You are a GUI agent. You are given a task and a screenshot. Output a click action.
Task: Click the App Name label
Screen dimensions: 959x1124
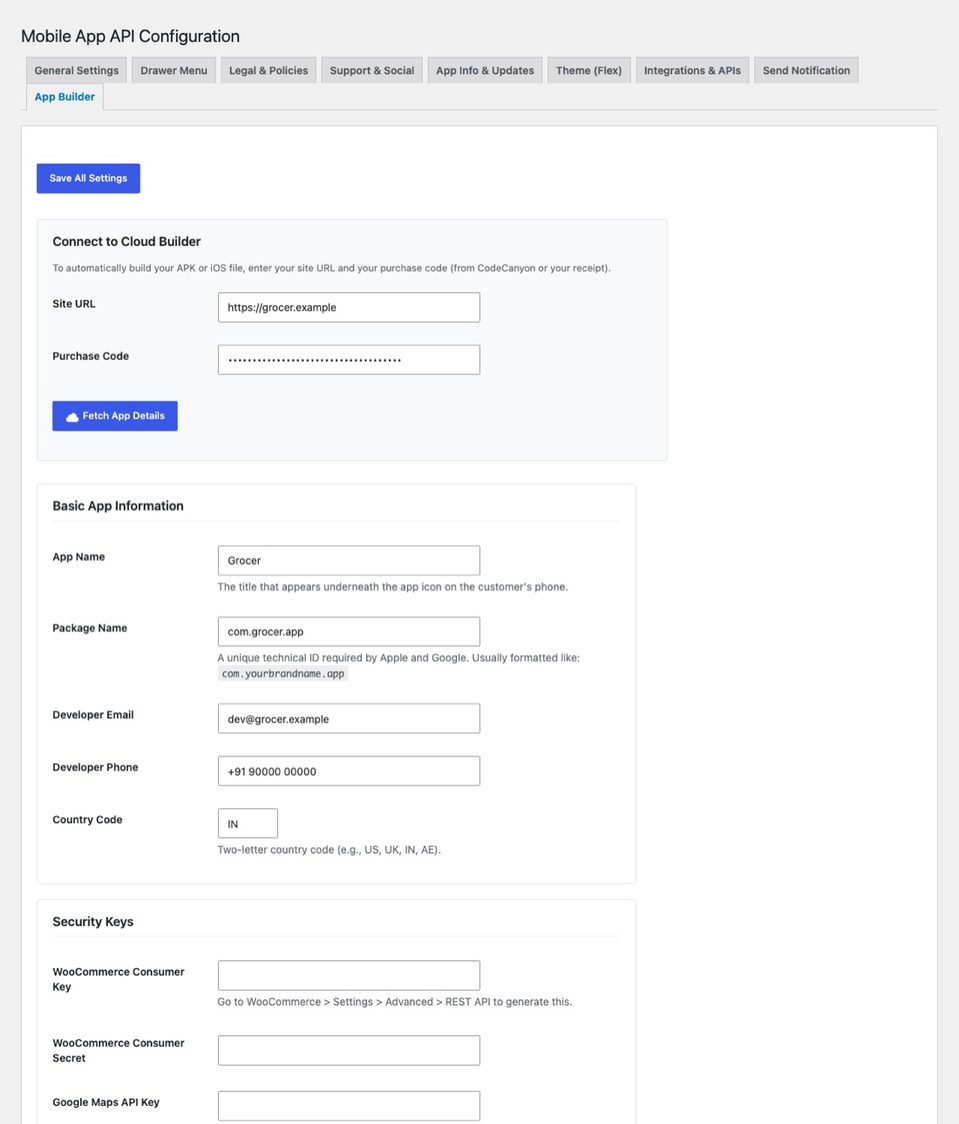(x=78, y=557)
